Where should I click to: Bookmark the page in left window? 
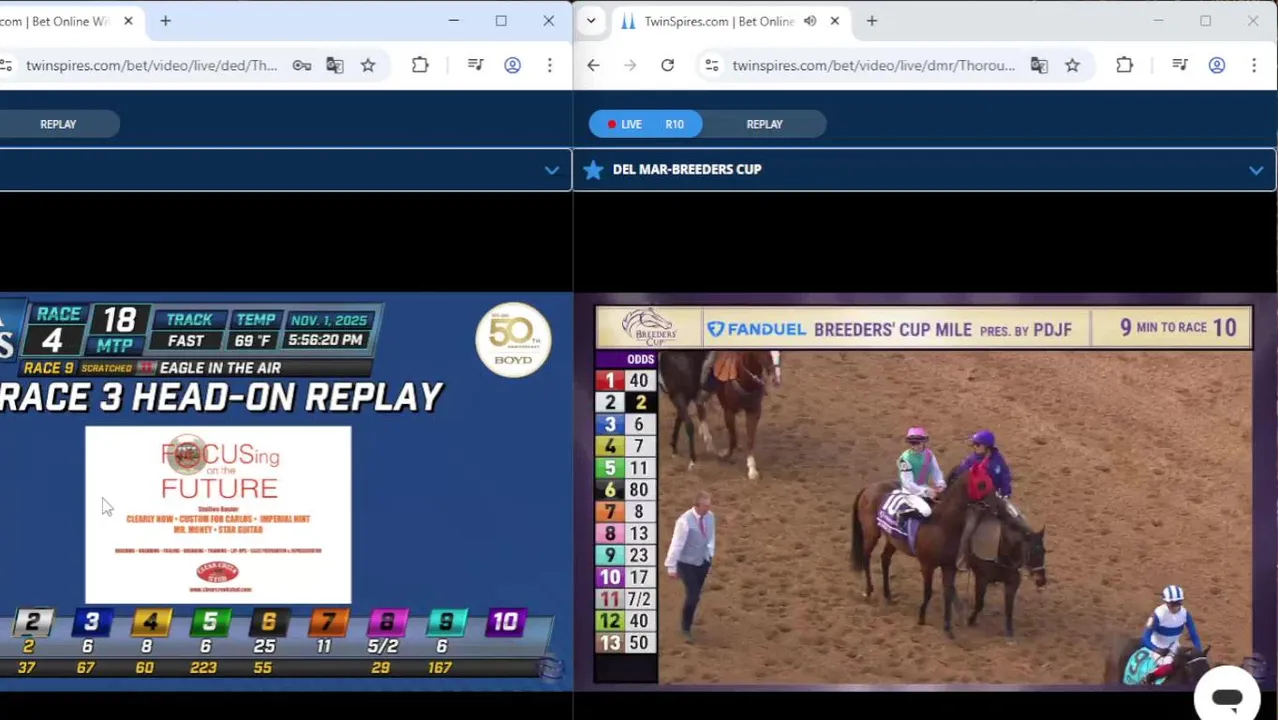point(368,65)
